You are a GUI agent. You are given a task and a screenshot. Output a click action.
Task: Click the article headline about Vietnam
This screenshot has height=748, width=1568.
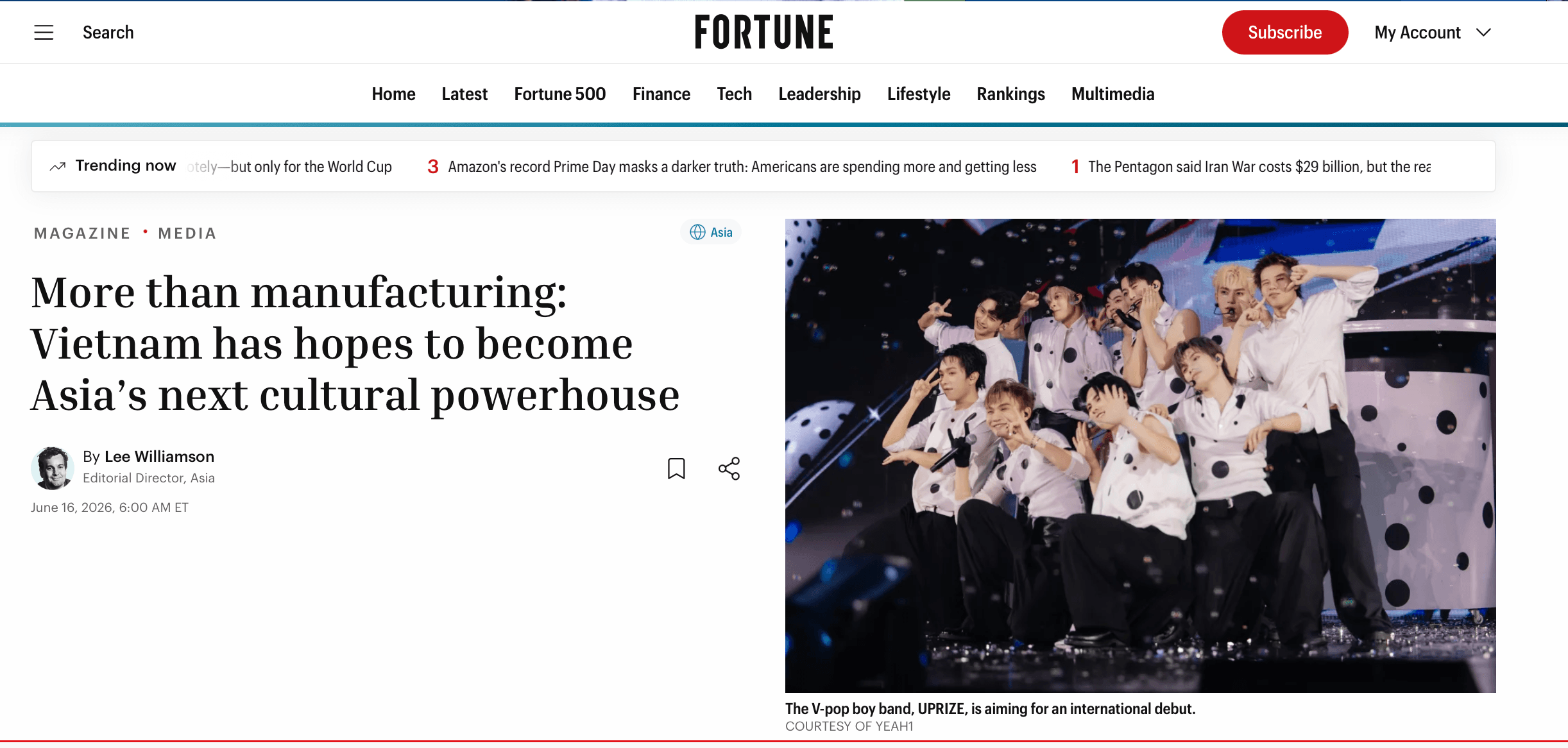pyautogui.click(x=355, y=343)
